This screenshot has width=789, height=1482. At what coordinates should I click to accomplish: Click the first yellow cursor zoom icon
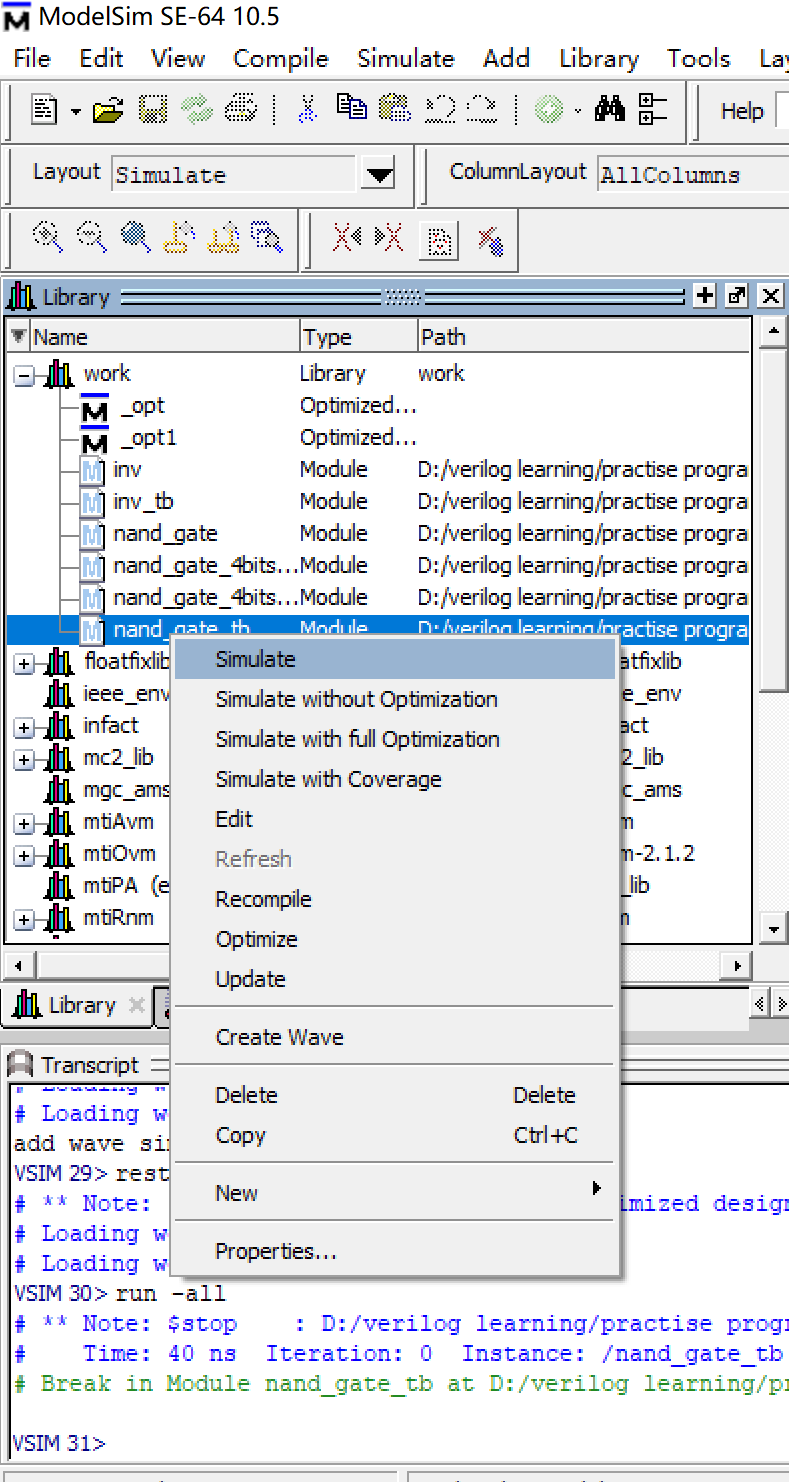click(179, 237)
